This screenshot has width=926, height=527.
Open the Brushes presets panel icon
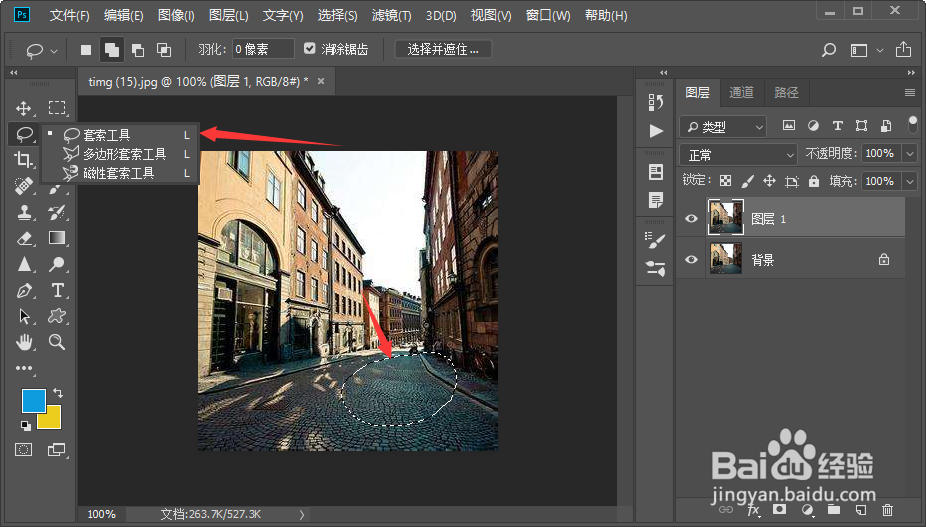(x=656, y=268)
